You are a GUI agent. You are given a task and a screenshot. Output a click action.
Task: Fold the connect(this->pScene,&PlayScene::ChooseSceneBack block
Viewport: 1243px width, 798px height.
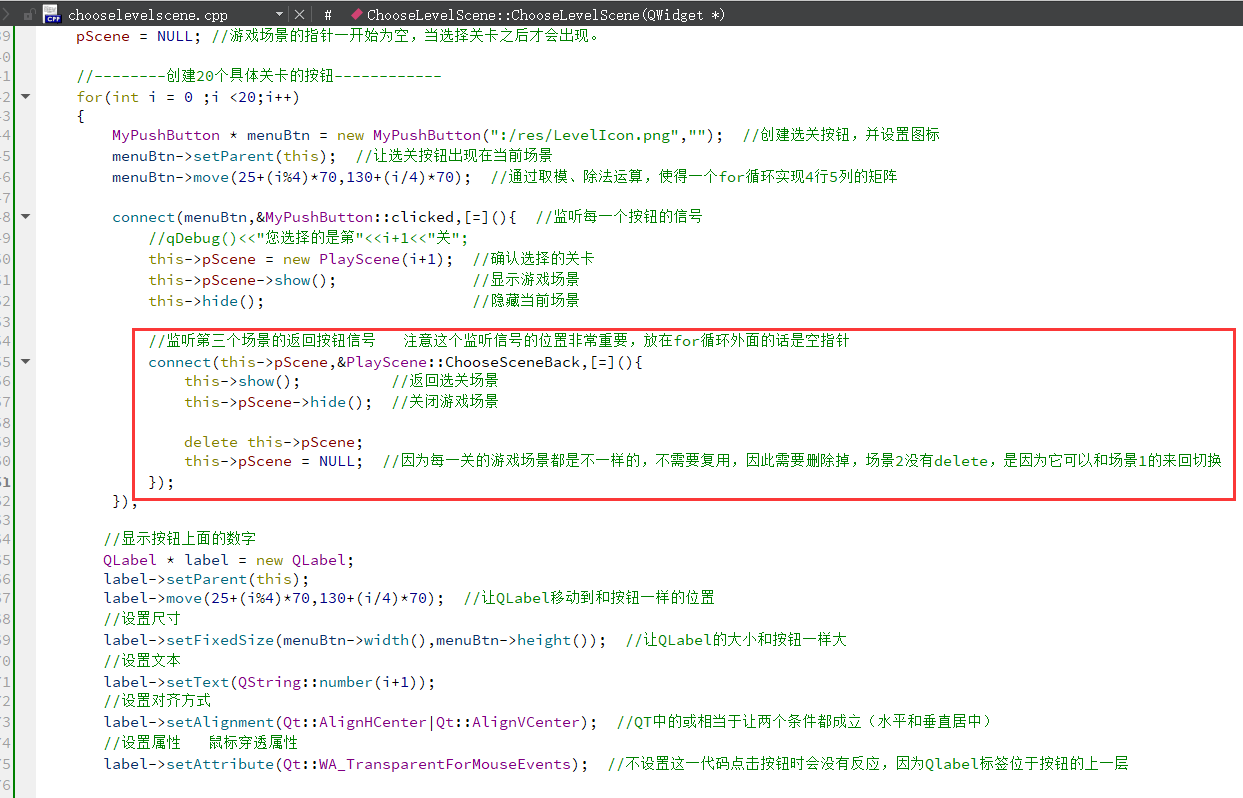25,361
